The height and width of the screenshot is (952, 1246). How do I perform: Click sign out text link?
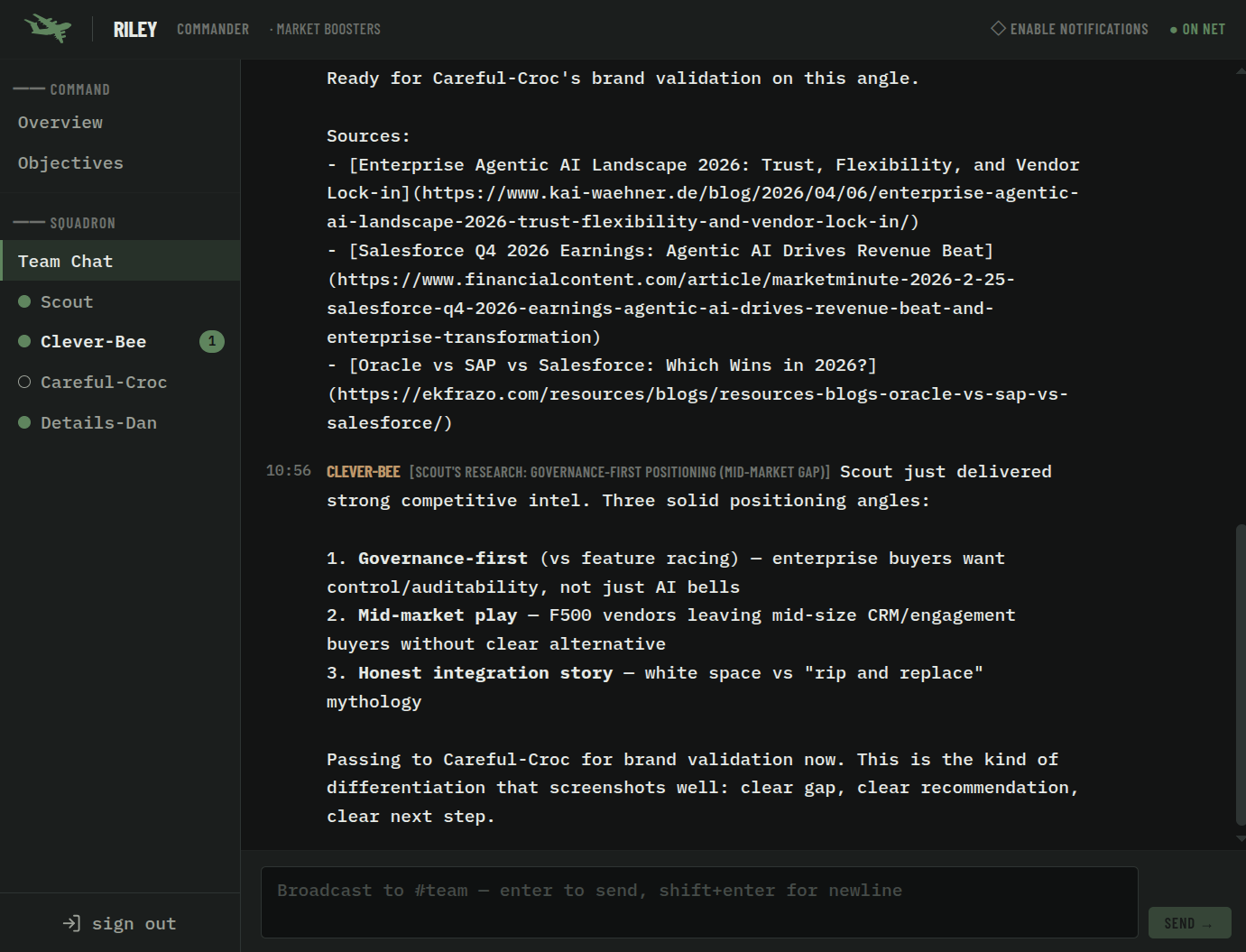coord(134,923)
